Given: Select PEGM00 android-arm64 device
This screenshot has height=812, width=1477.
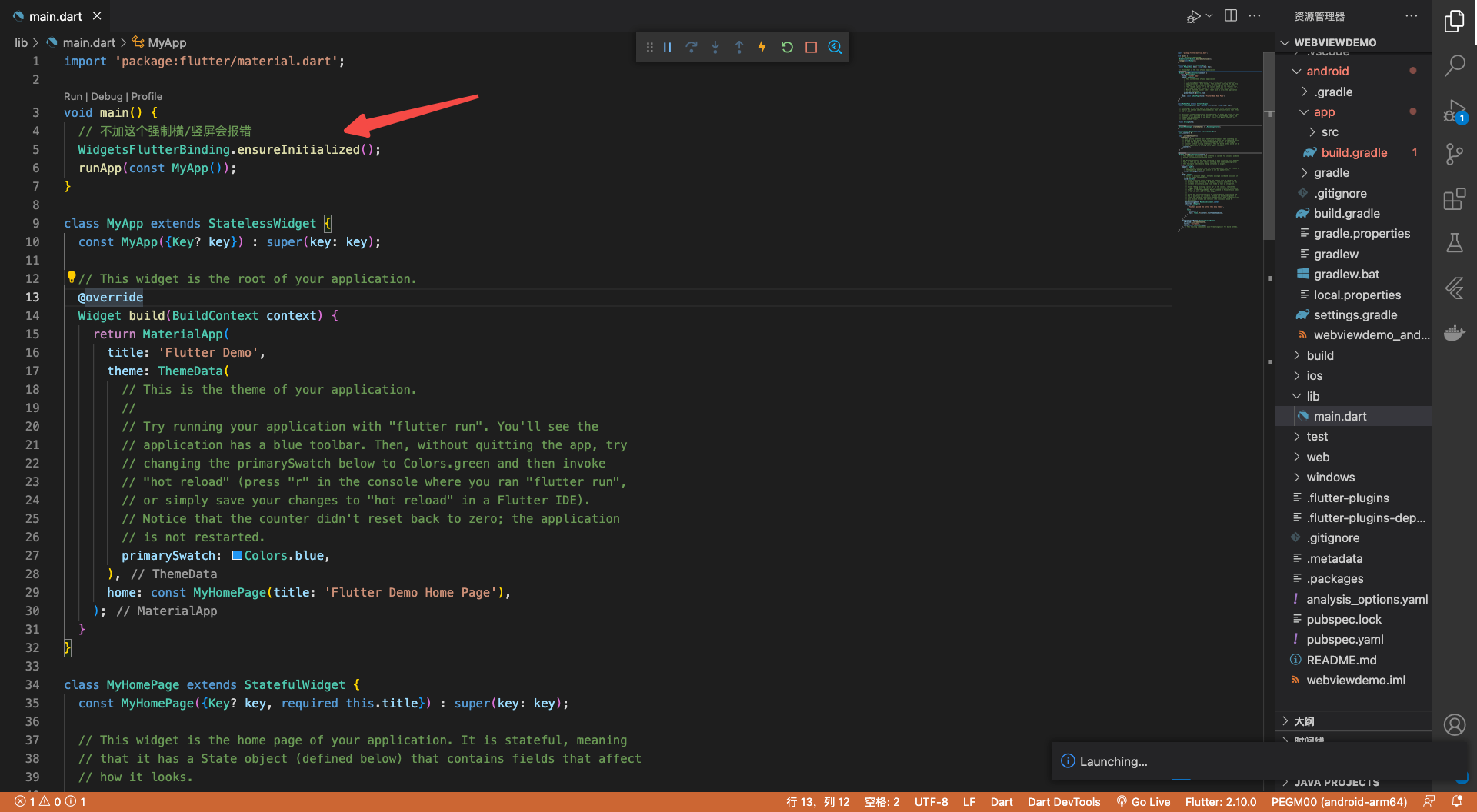Looking at the screenshot, I should [x=1339, y=801].
